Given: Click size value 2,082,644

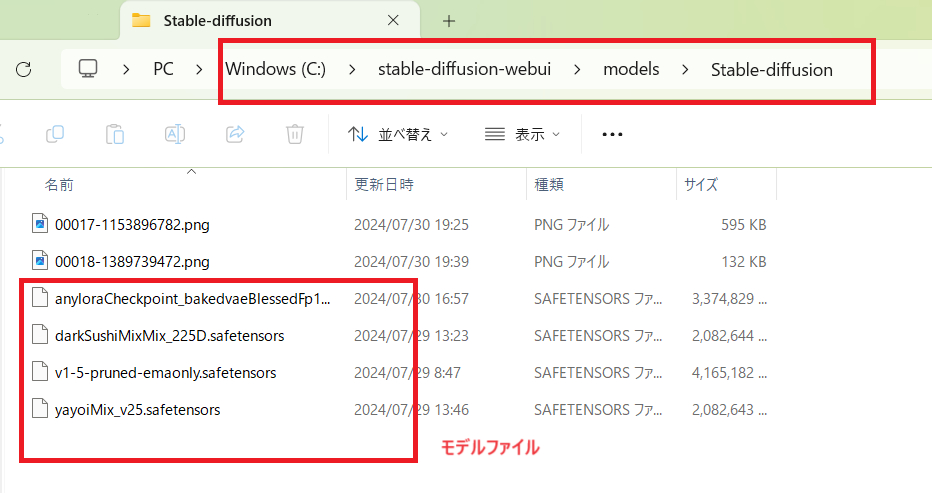Looking at the screenshot, I should [729, 335].
